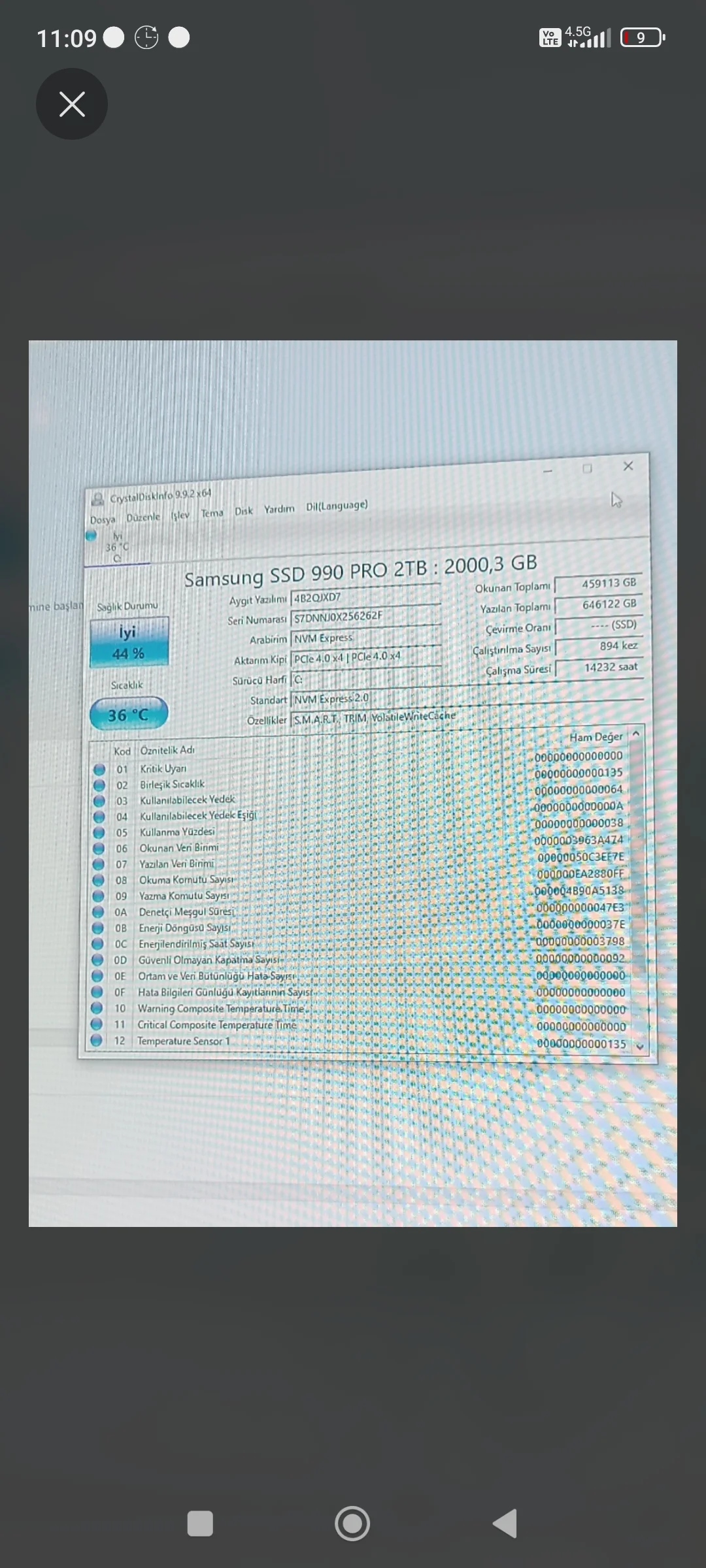
Task: Open the İşlev menu
Action: pyautogui.click(x=180, y=515)
